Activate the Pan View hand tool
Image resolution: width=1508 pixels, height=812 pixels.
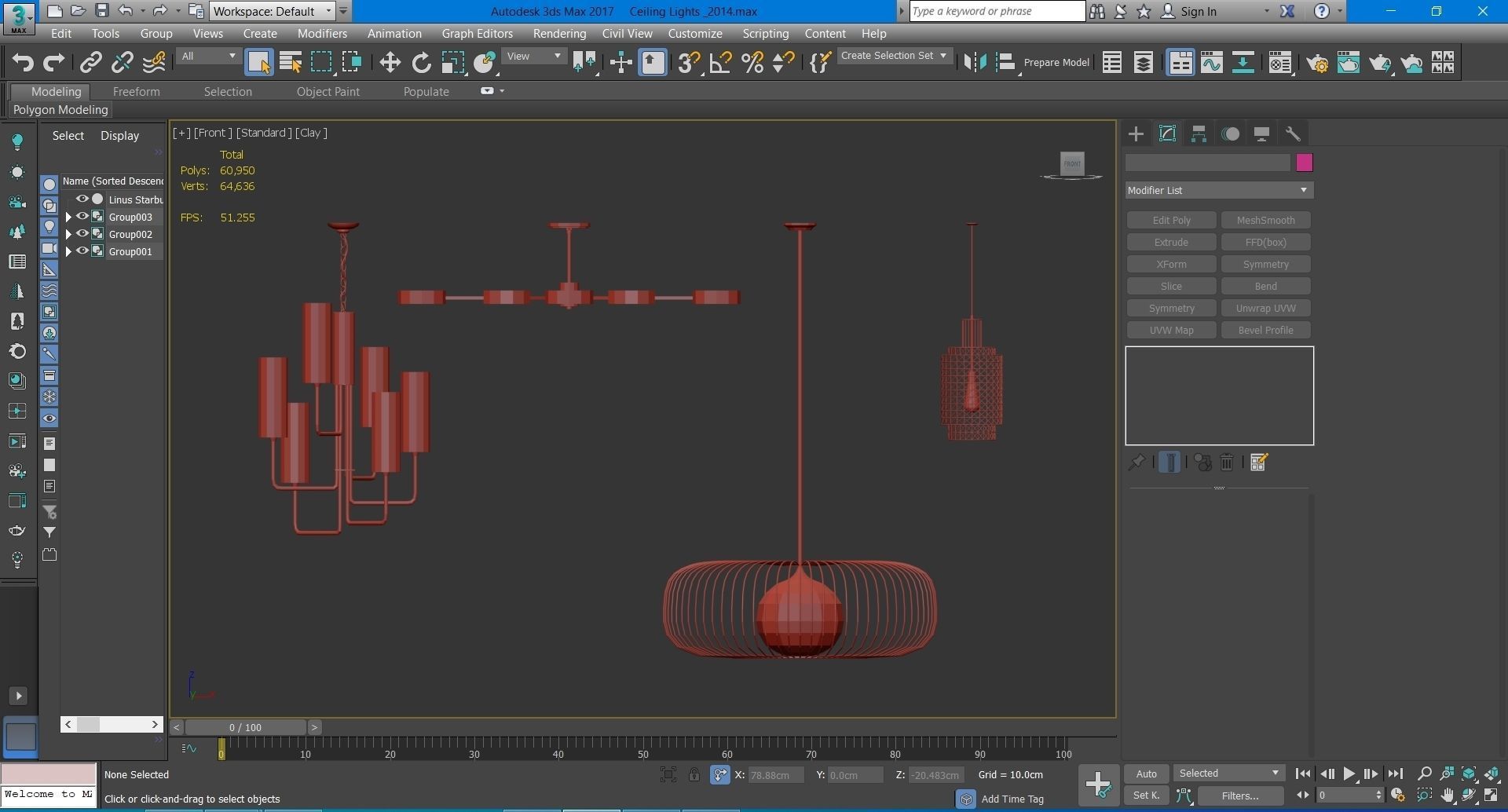click(x=1447, y=796)
